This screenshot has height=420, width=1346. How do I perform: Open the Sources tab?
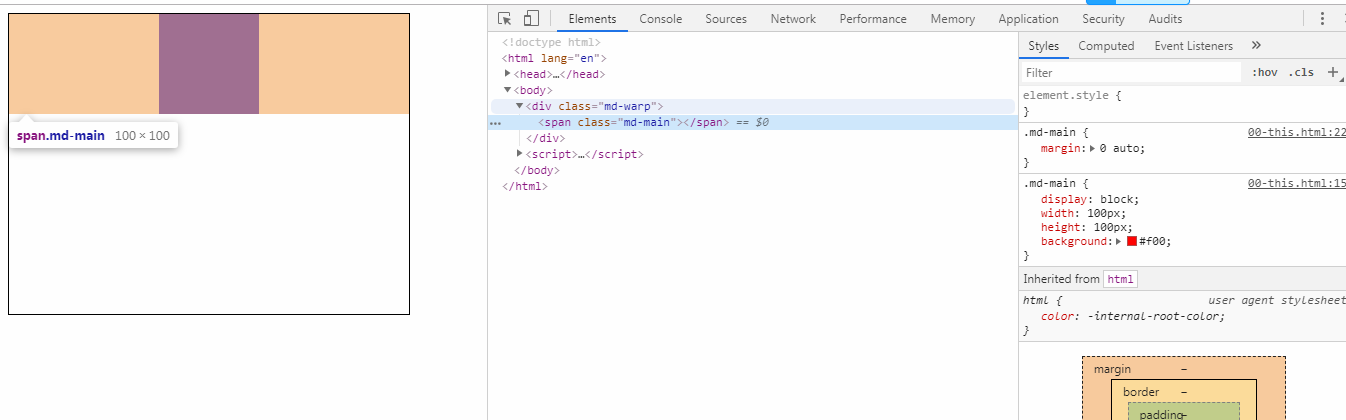click(x=726, y=19)
